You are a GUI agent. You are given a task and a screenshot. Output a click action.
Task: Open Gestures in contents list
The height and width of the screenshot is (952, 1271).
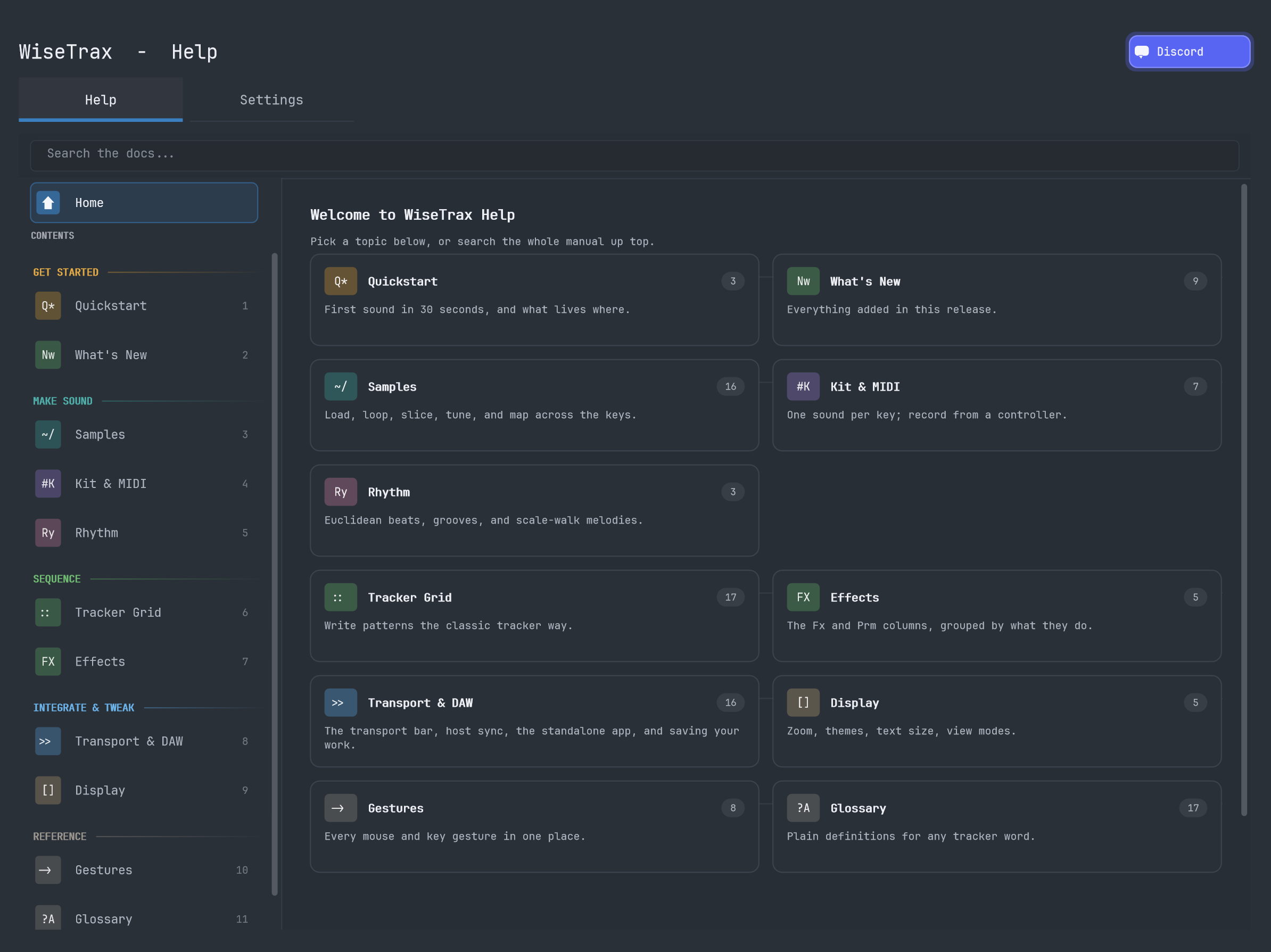pos(144,870)
